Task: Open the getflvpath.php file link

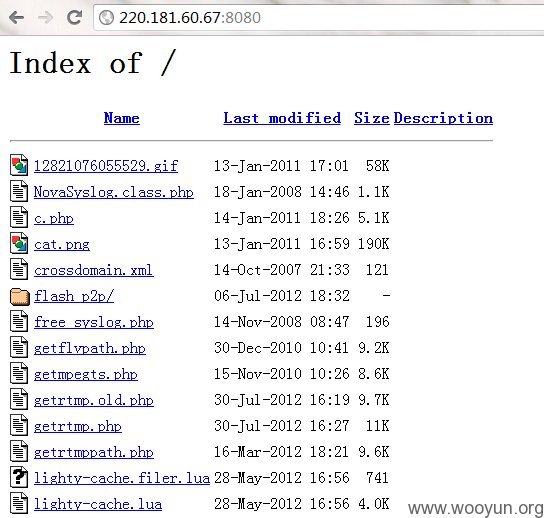Action: pyautogui.click(x=90, y=348)
